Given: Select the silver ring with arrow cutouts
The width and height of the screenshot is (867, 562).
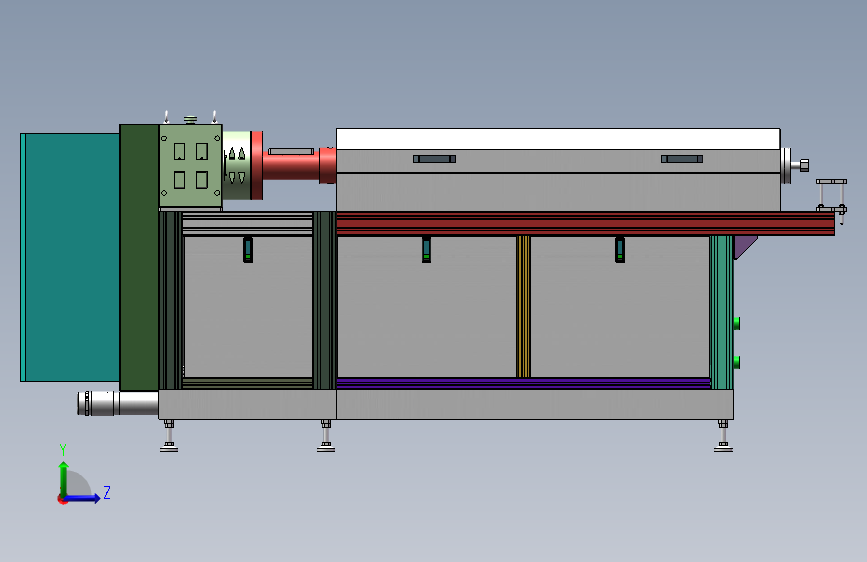Looking at the screenshot, I should 237,165.
